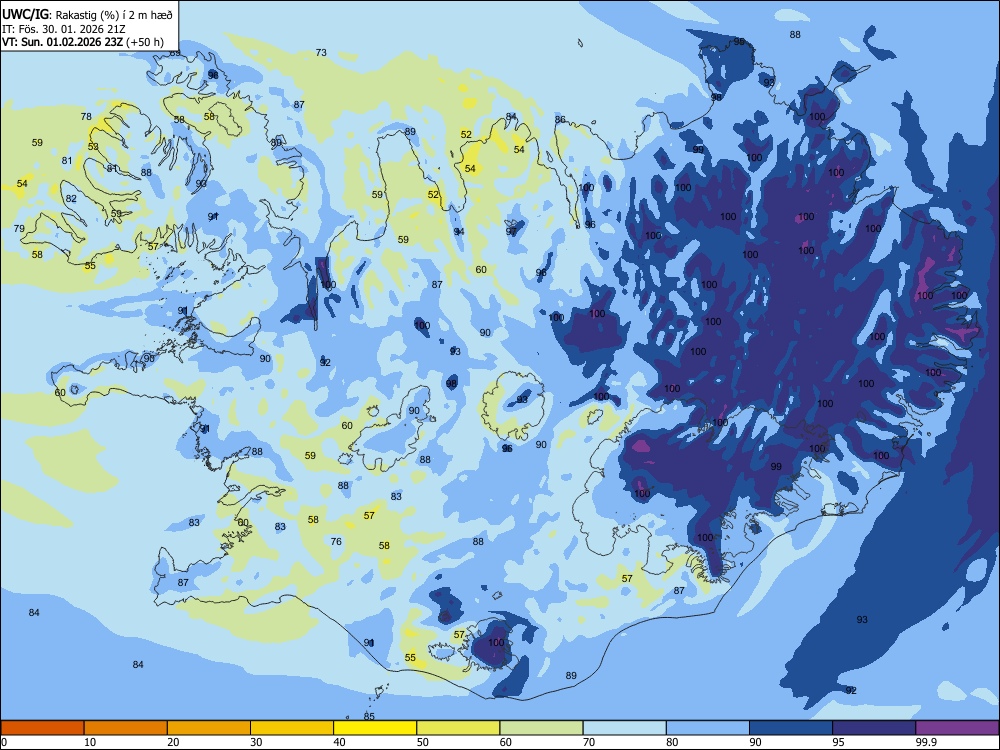This screenshot has width=1000, height=750.
Task: Click the 'VT: Sun. 01.02.2026 23Z' line
Action: tap(63, 42)
